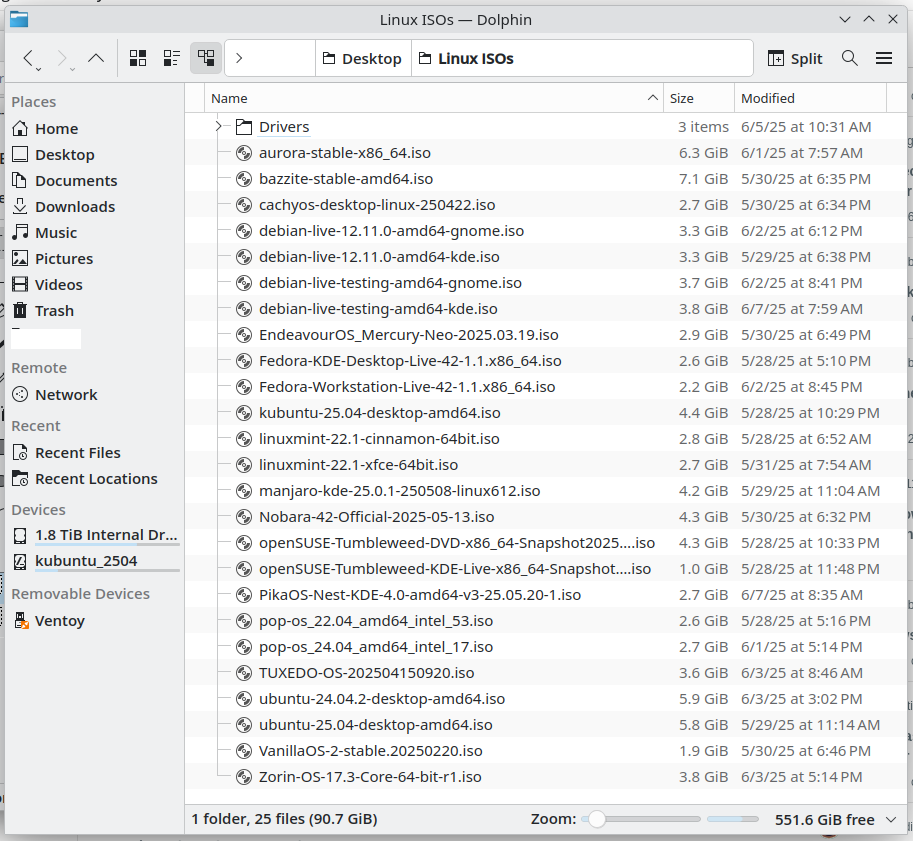The height and width of the screenshot is (841, 913).
Task: Select cachyos-desktop-linux-250422.iso
Action: pos(377,205)
